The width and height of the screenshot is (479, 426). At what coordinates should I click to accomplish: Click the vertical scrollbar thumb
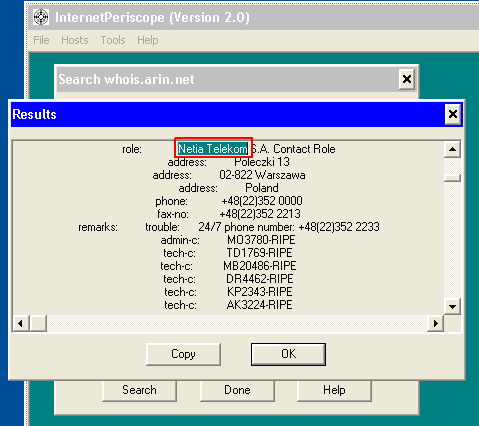point(452,178)
